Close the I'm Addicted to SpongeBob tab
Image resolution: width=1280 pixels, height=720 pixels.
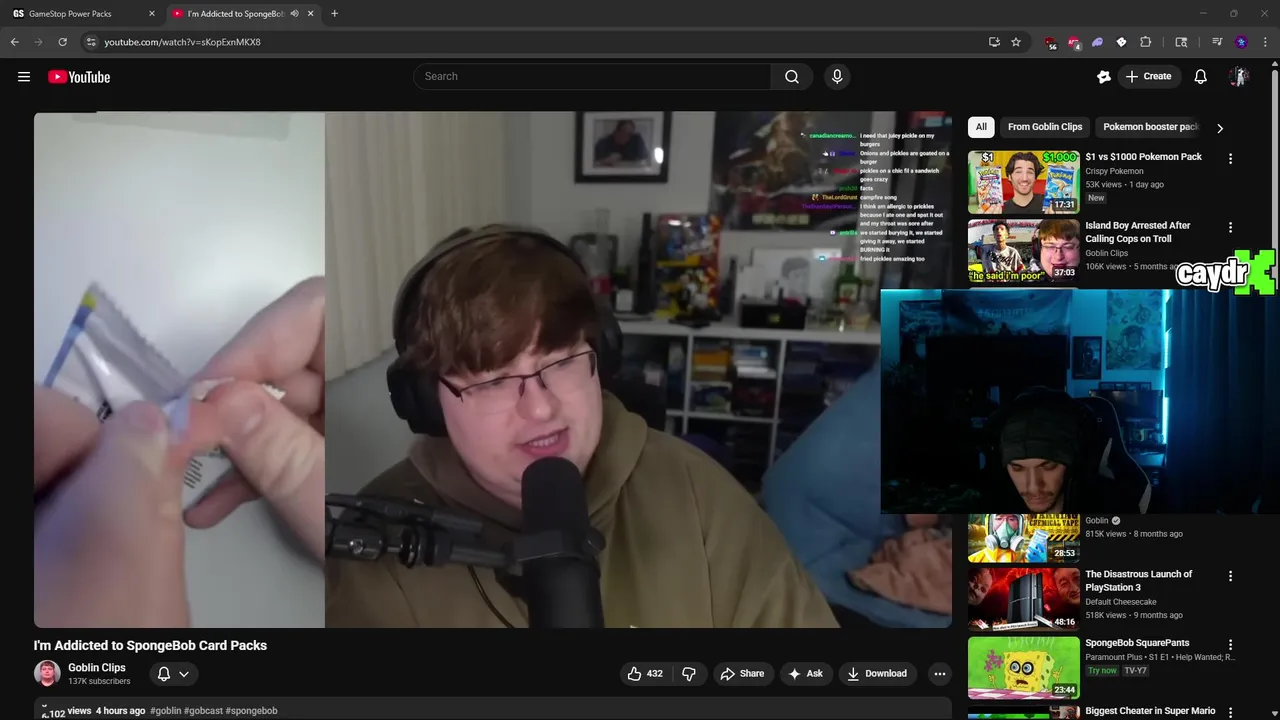point(310,14)
